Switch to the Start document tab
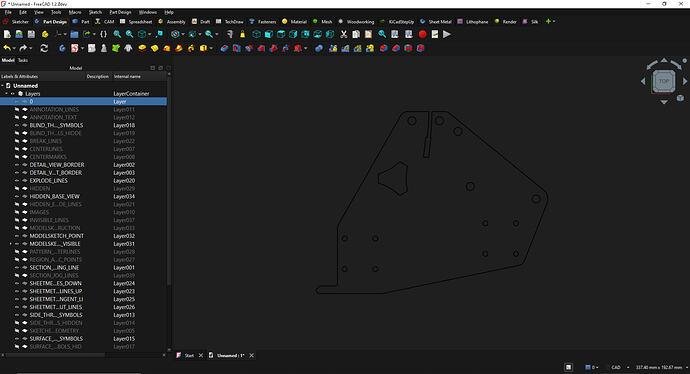 (x=189, y=356)
